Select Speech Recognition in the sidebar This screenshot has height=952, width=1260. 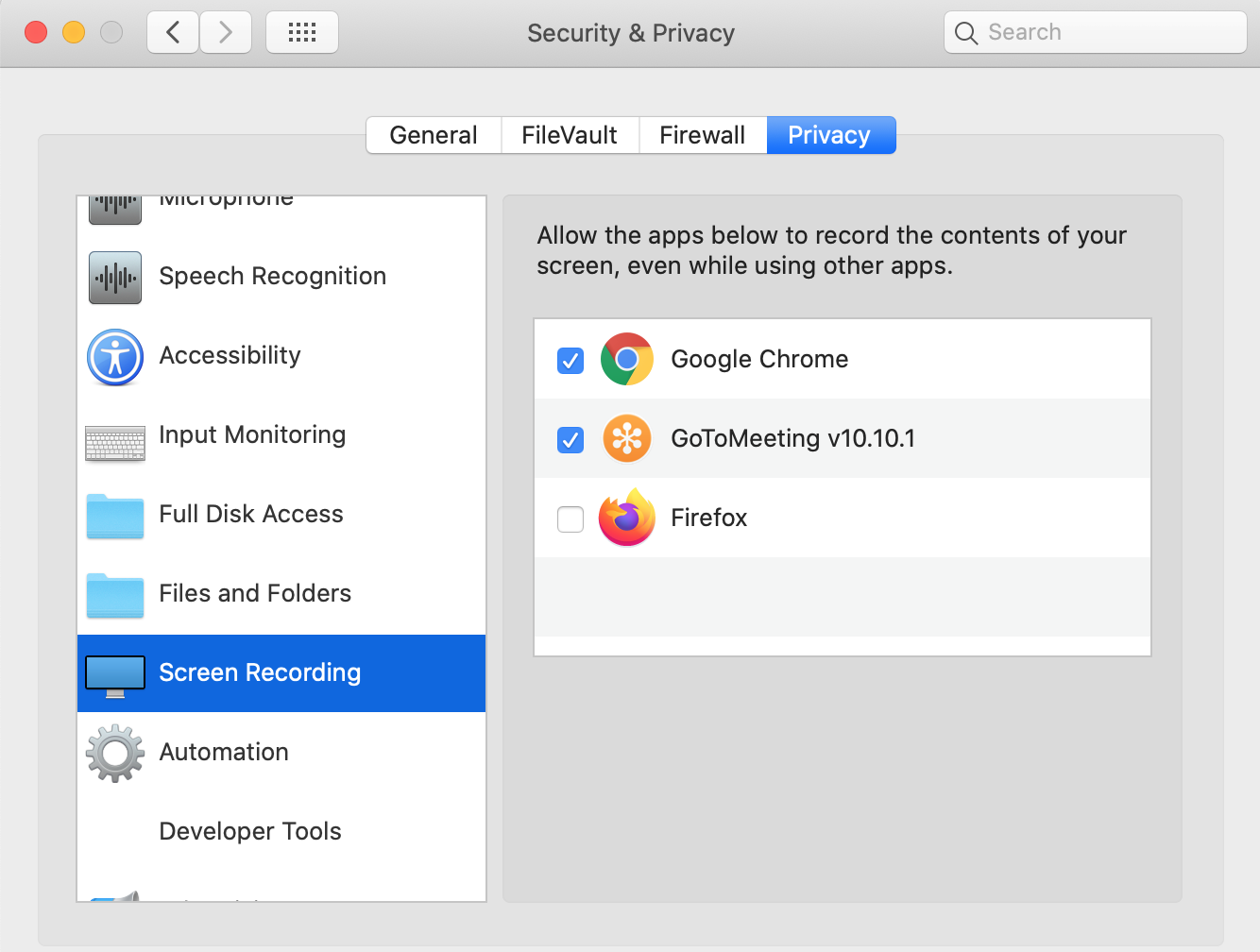pyautogui.click(x=281, y=277)
